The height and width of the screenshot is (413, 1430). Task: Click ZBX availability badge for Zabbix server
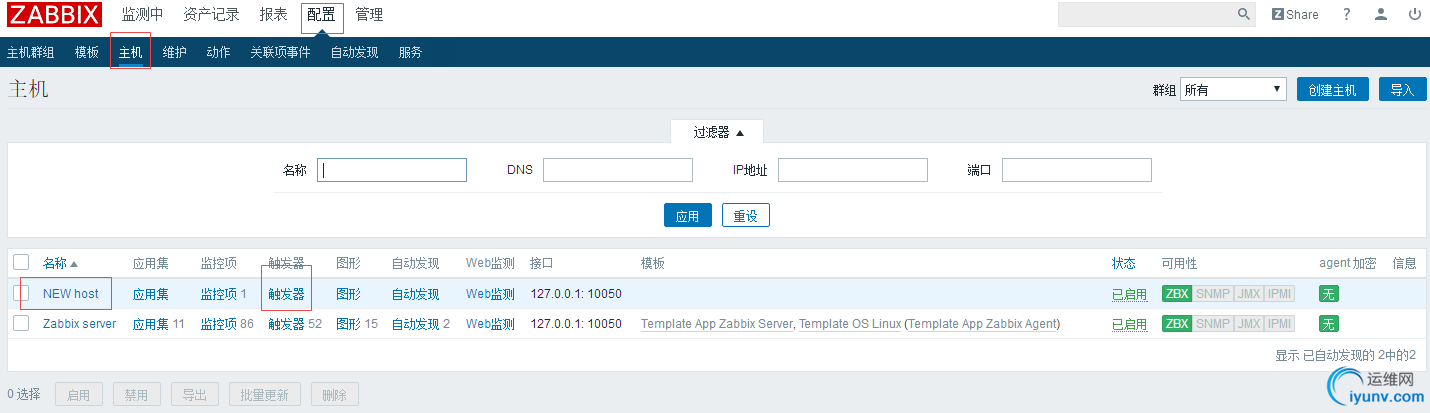coord(1177,324)
